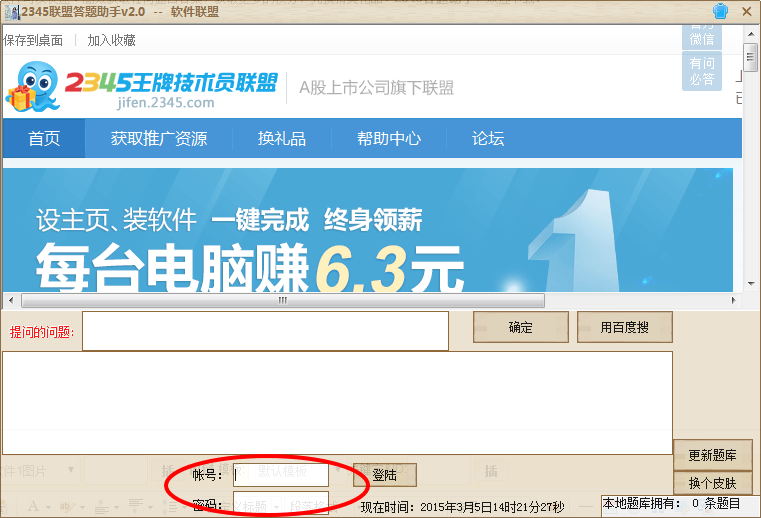Open 保存到桌面 link

(33, 40)
